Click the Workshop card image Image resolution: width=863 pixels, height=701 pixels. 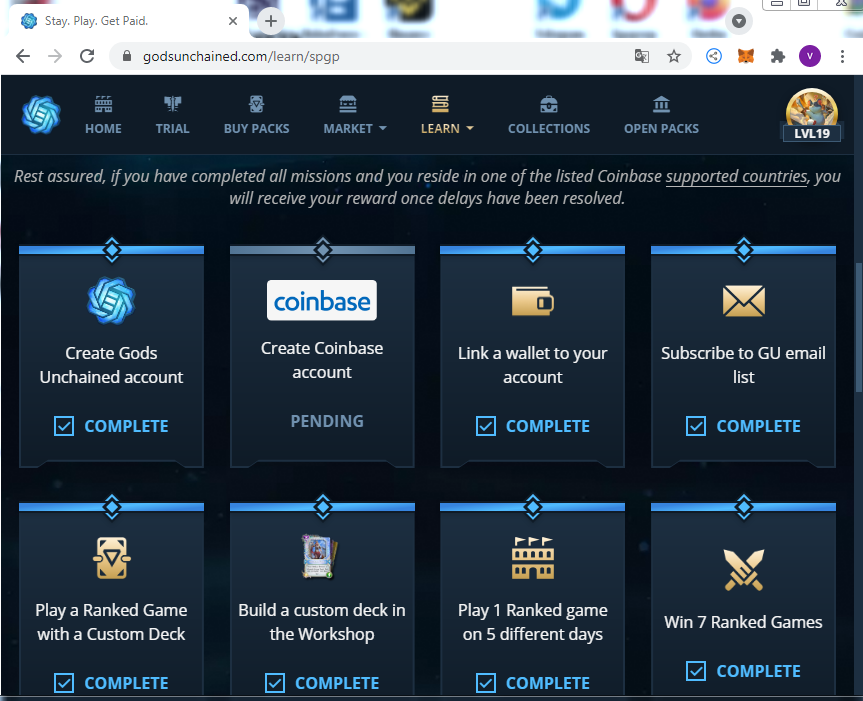(320, 556)
